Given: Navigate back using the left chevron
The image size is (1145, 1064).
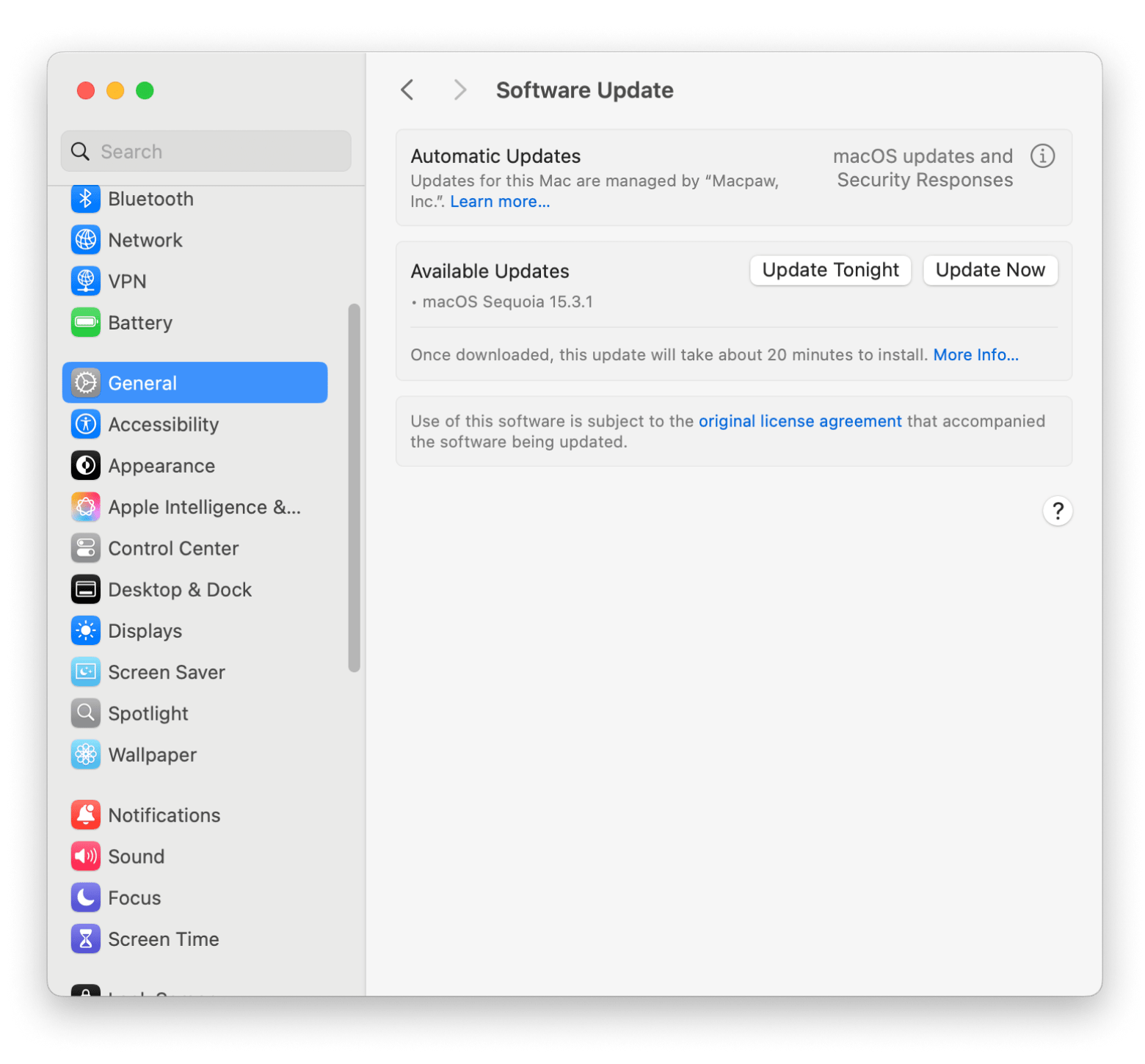Looking at the screenshot, I should (408, 90).
